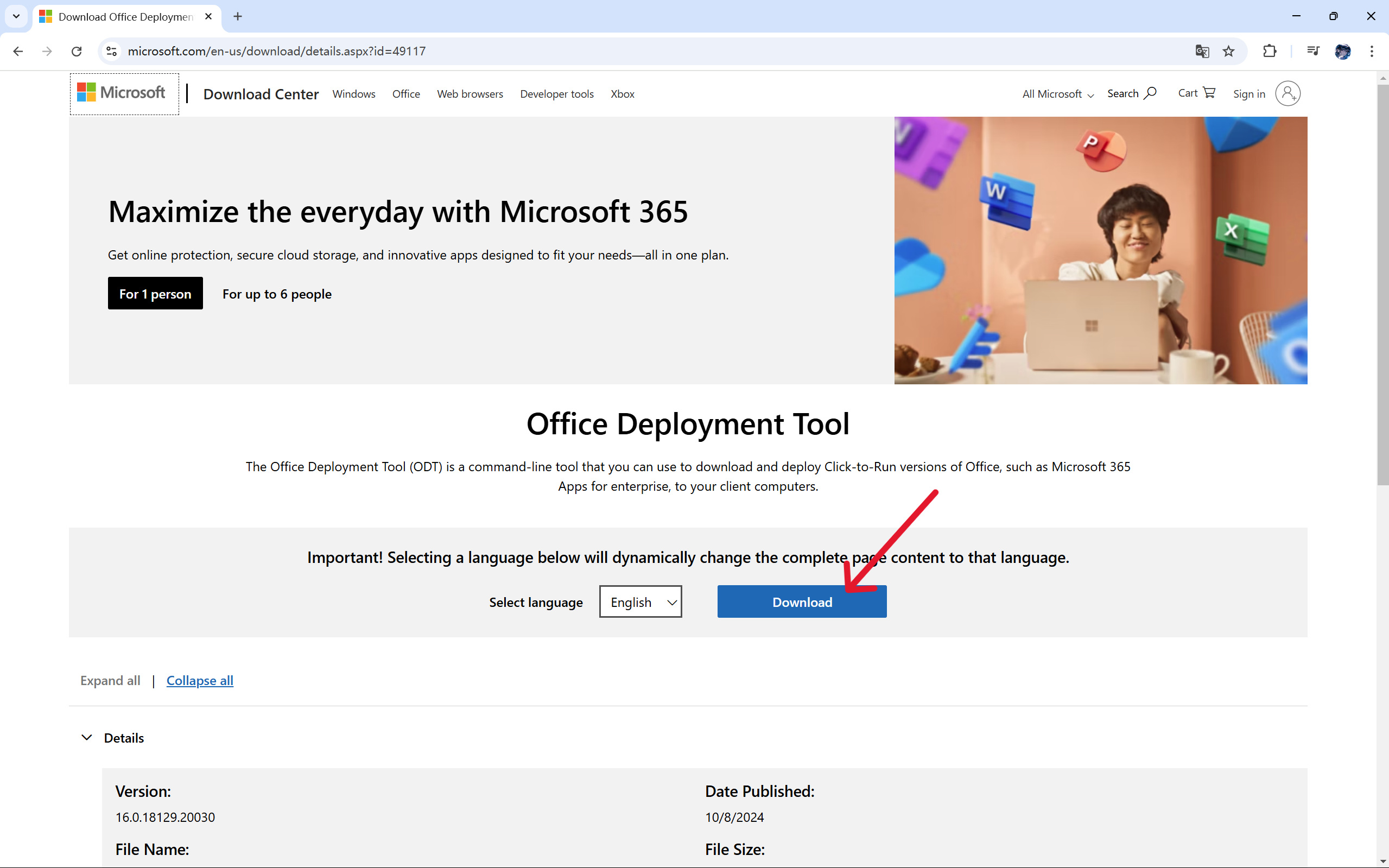Open the translate page icon

tap(1202, 51)
